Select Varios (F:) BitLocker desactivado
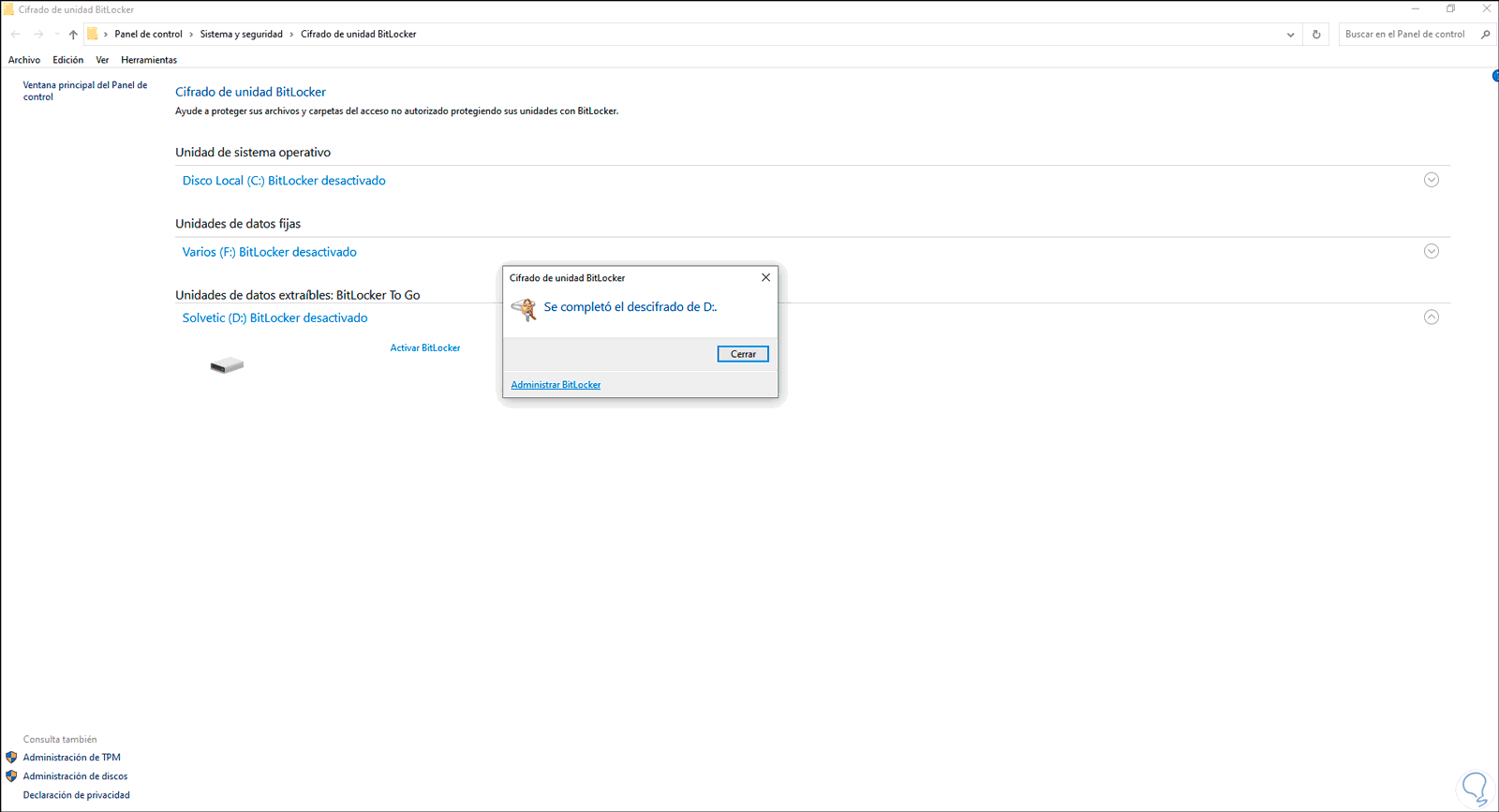1499x812 pixels. click(270, 252)
